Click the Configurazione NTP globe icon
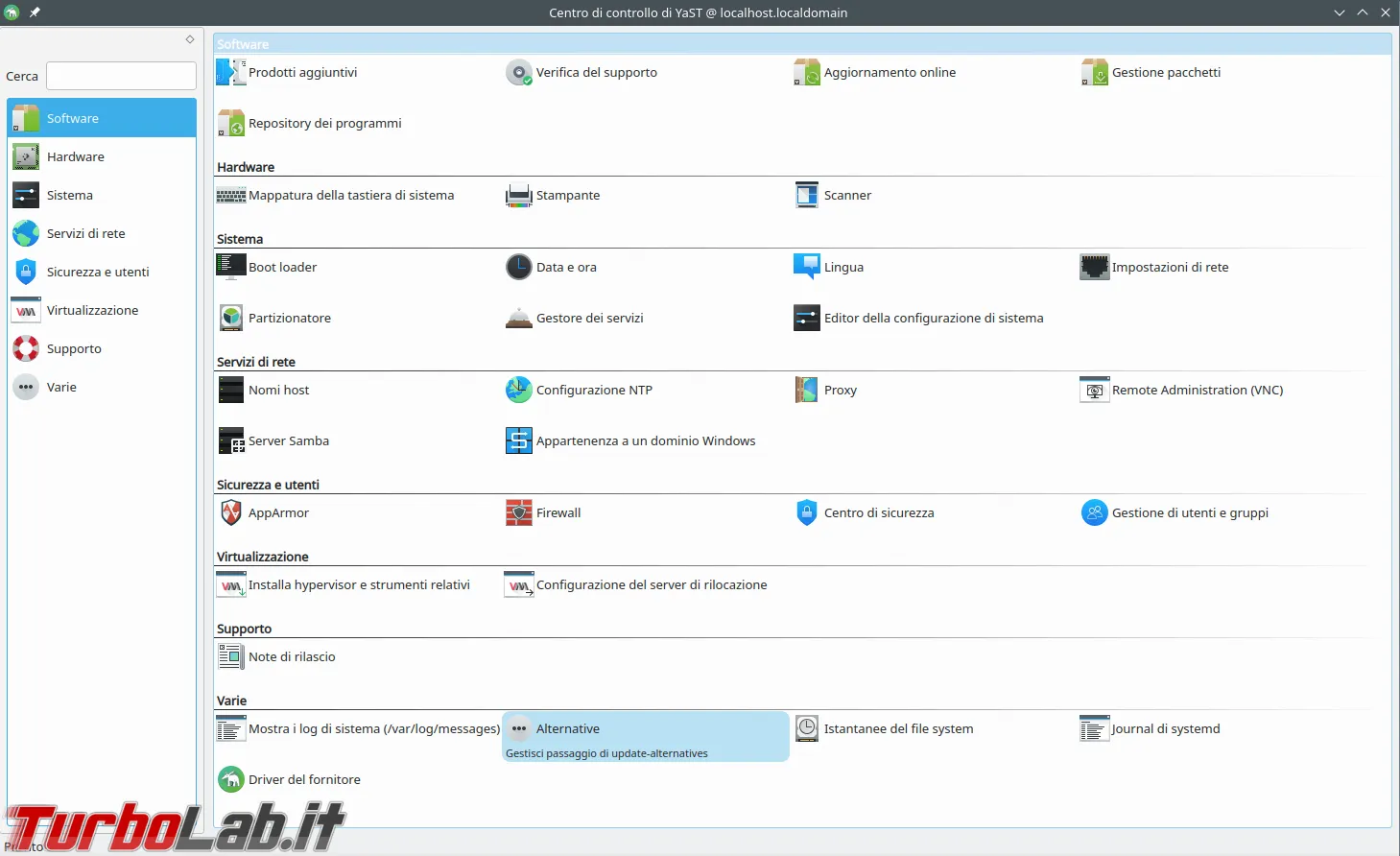The image size is (1400, 856). (519, 391)
